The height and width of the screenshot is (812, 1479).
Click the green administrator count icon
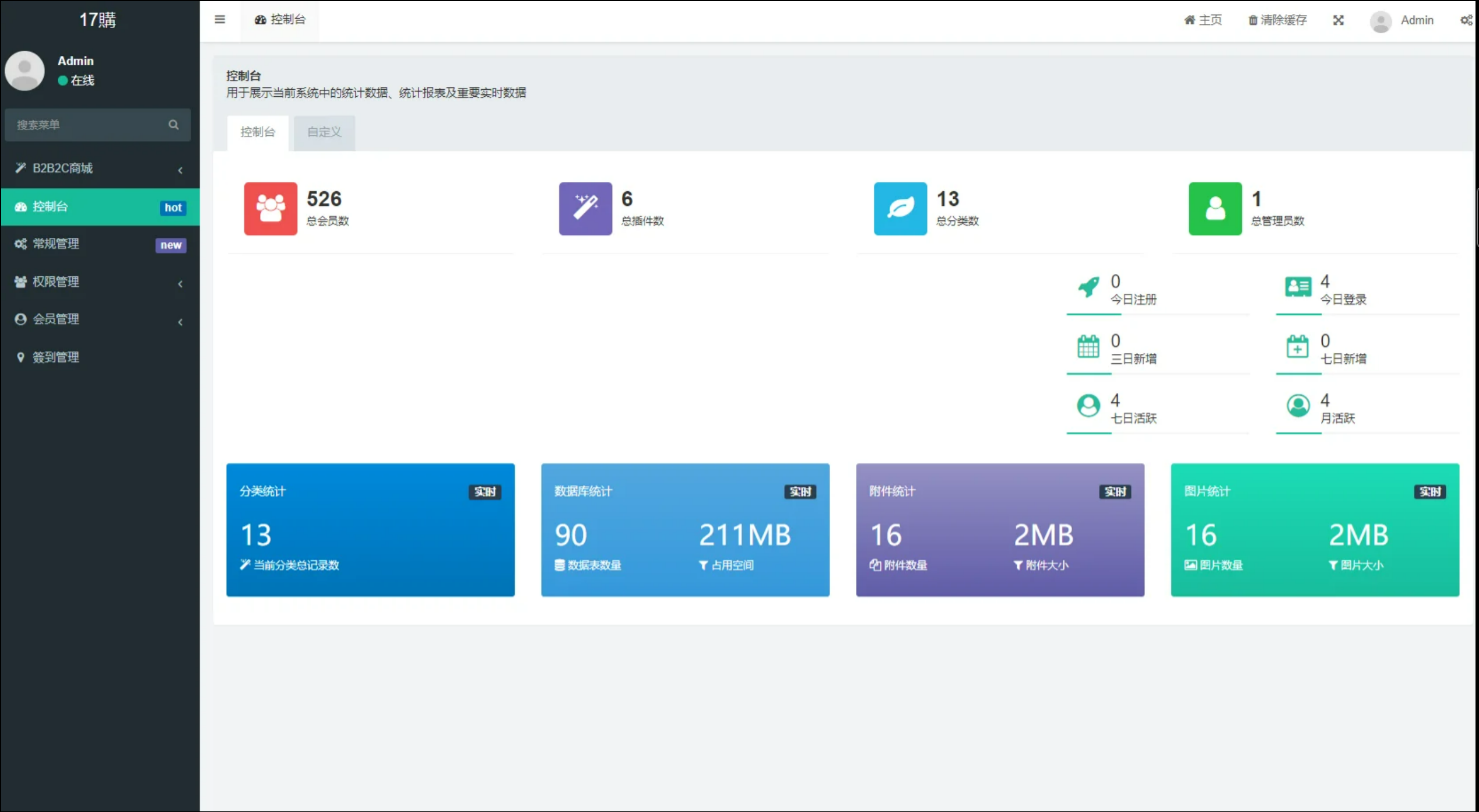pos(1215,209)
